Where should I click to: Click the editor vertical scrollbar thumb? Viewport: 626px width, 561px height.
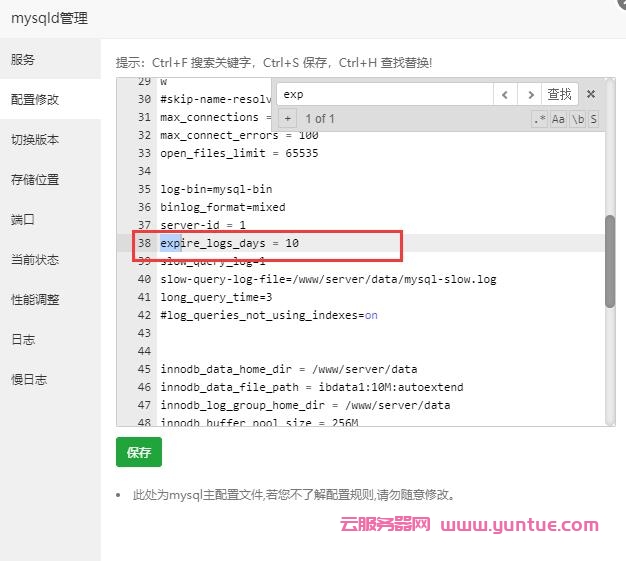[610, 260]
